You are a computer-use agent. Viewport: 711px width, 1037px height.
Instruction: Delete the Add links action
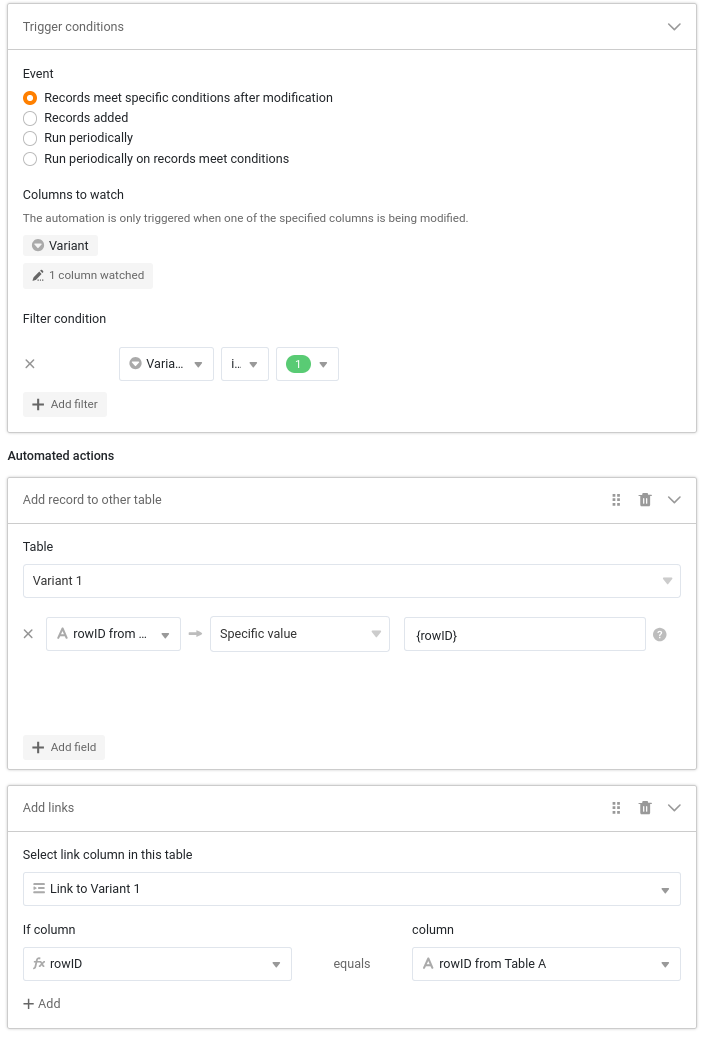[645, 808]
